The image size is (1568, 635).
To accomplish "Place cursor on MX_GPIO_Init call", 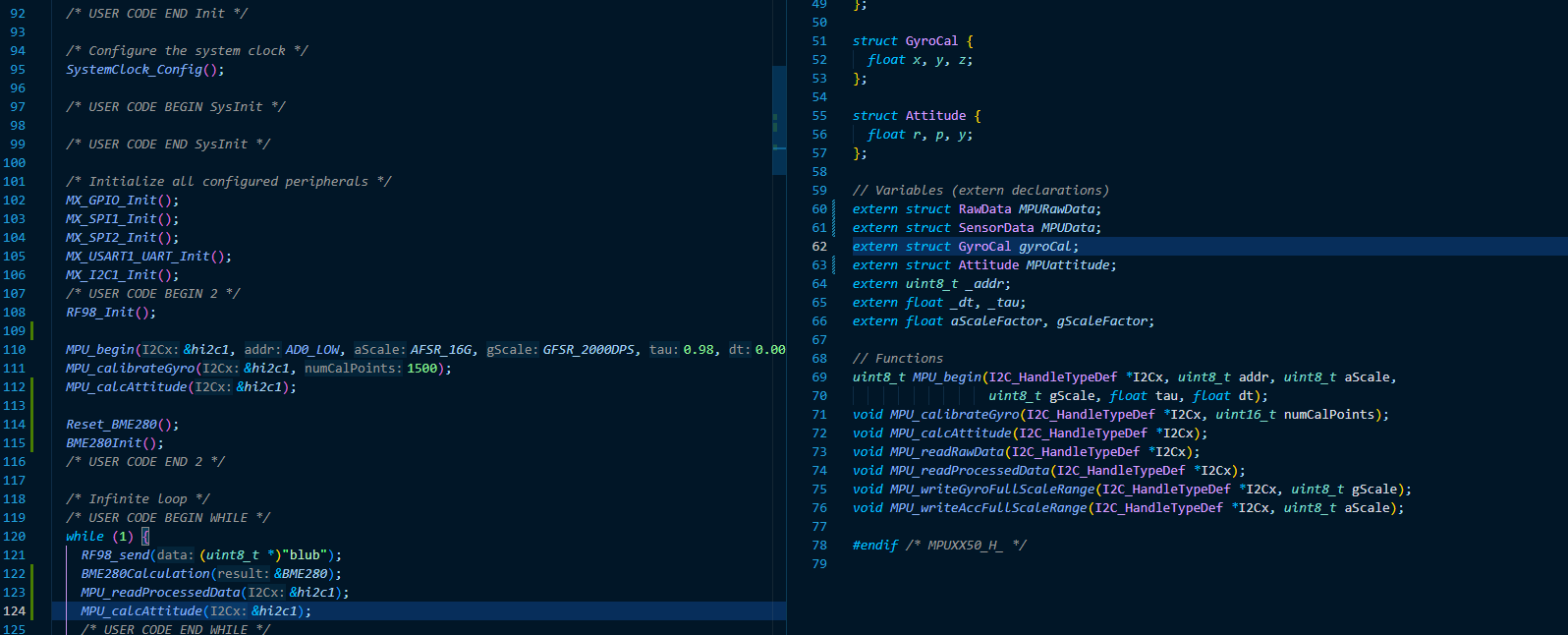I will click(x=111, y=201).
